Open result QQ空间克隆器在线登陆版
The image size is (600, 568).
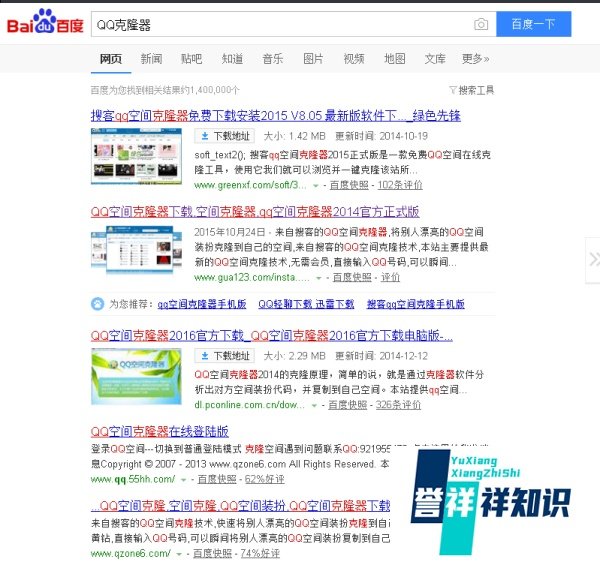click(x=160, y=432)
